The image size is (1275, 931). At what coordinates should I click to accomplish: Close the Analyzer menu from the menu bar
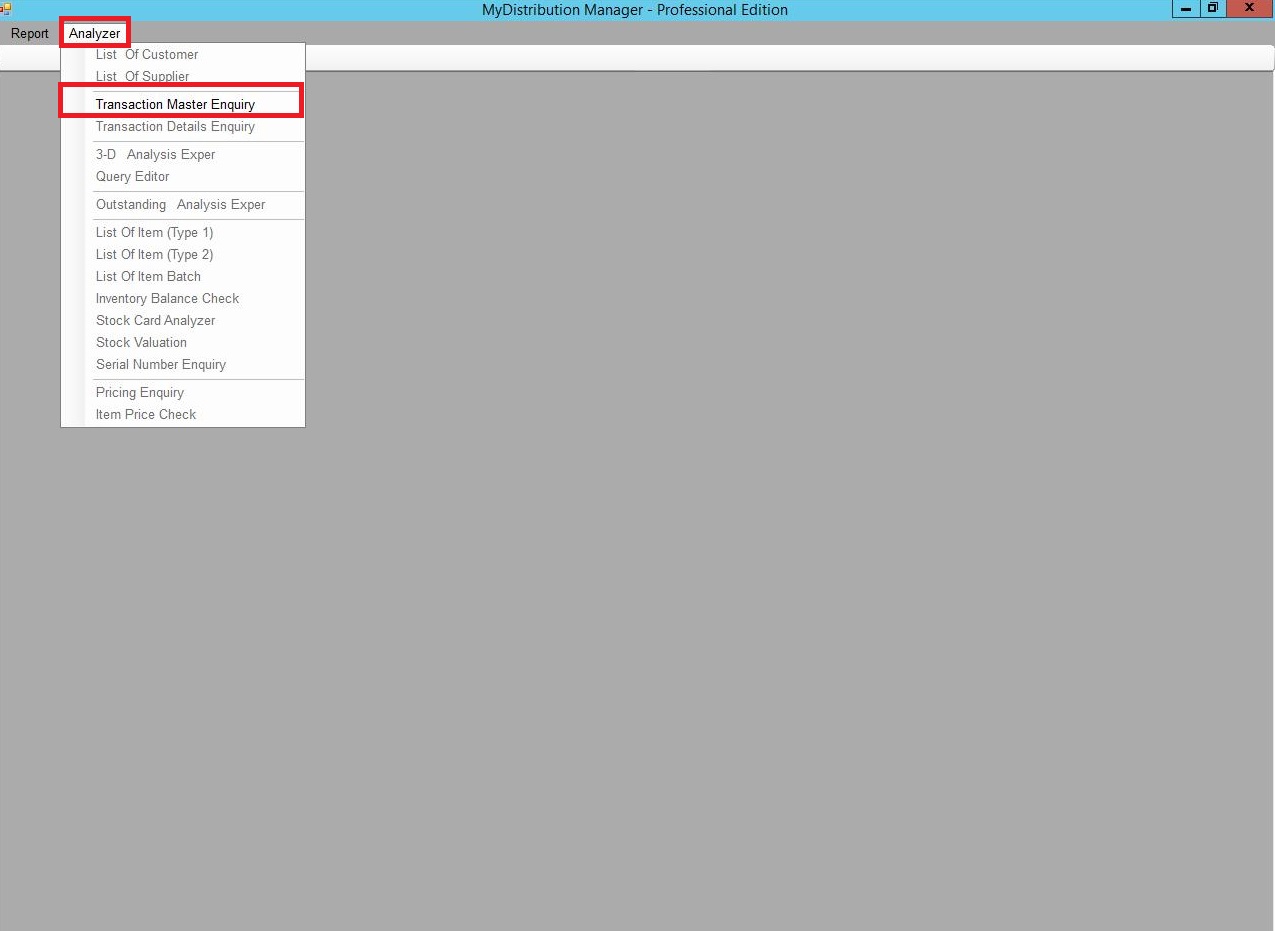click(x=94, y=34)
